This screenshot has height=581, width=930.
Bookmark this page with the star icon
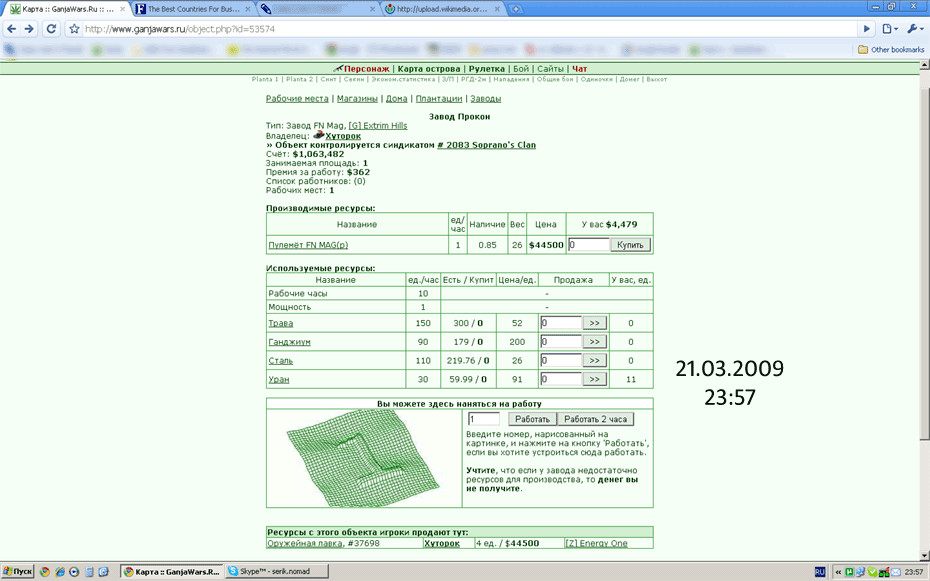(74, 29)
